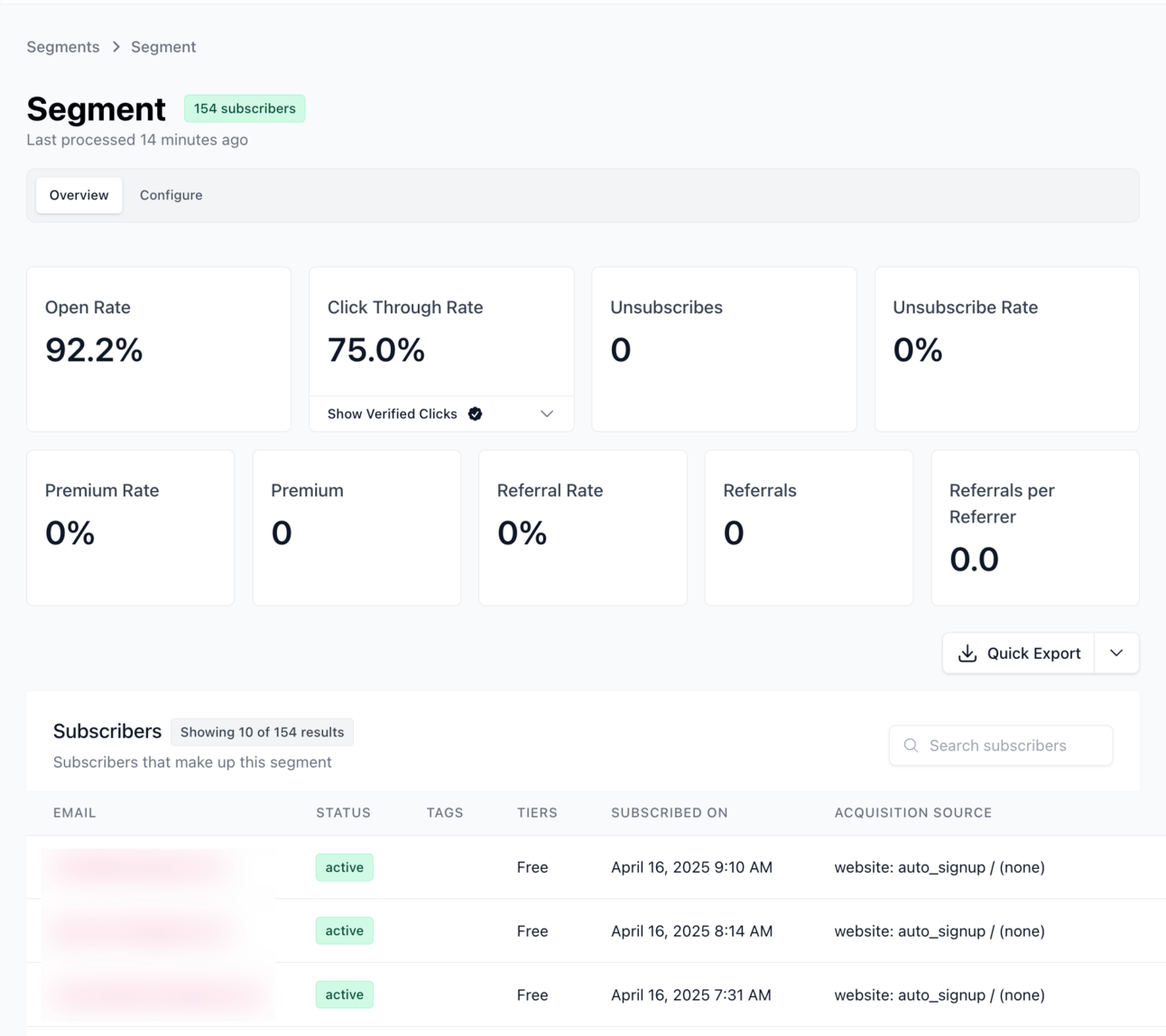Click the Status column header
The height and width of the screenshot is (1036, 1166).
pyautogui.click(x=343, y=813)
